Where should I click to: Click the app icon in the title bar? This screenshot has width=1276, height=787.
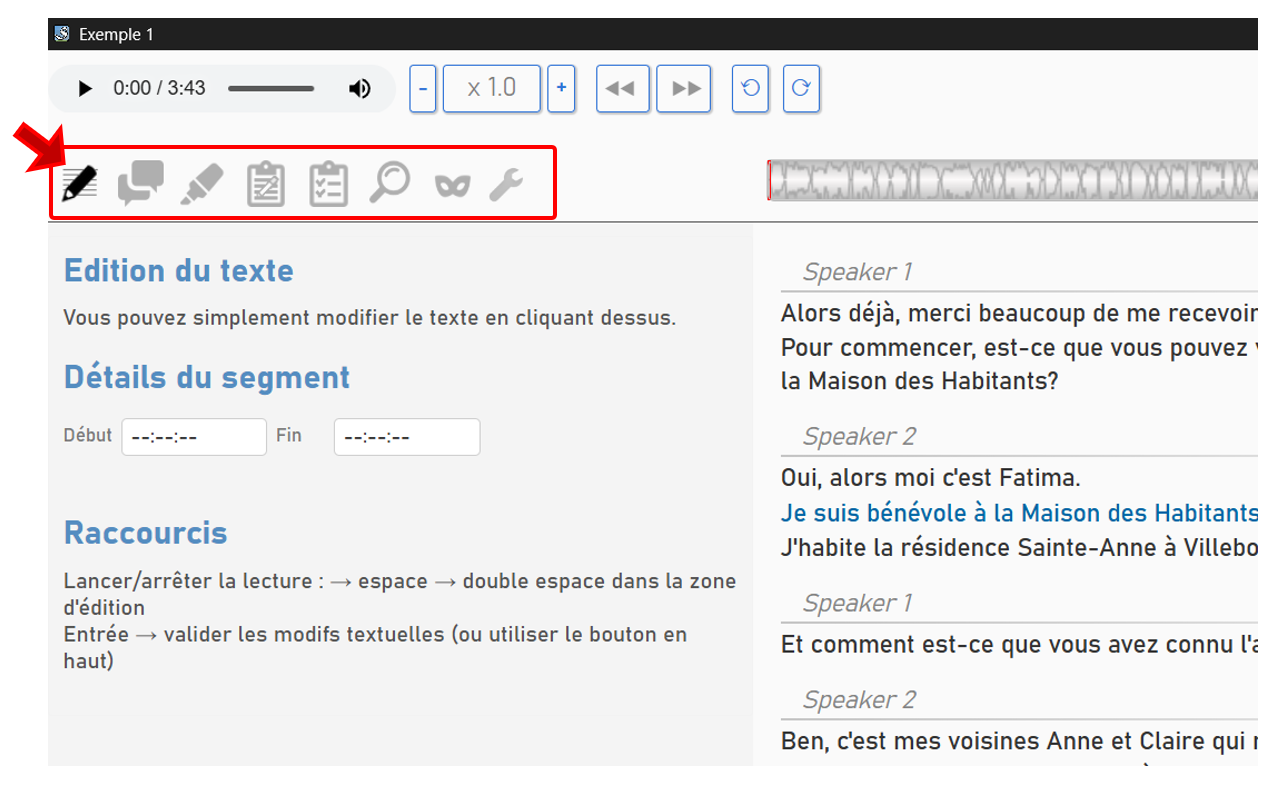62,34
